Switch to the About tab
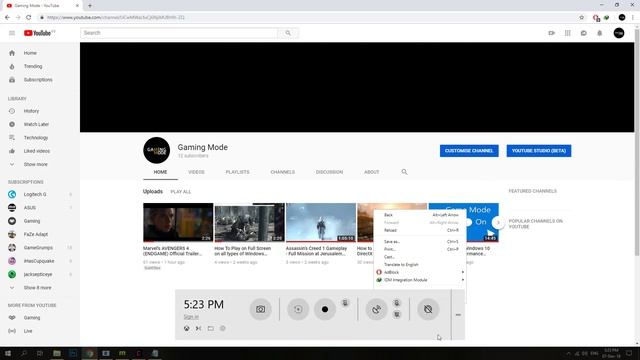Viewport: 640px width, 360px height. (371, 172)
